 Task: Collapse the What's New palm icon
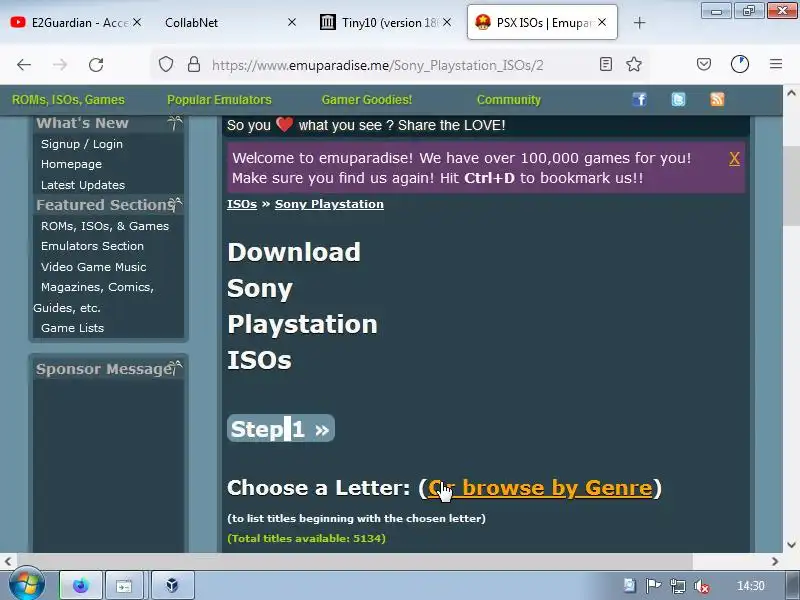175,123
